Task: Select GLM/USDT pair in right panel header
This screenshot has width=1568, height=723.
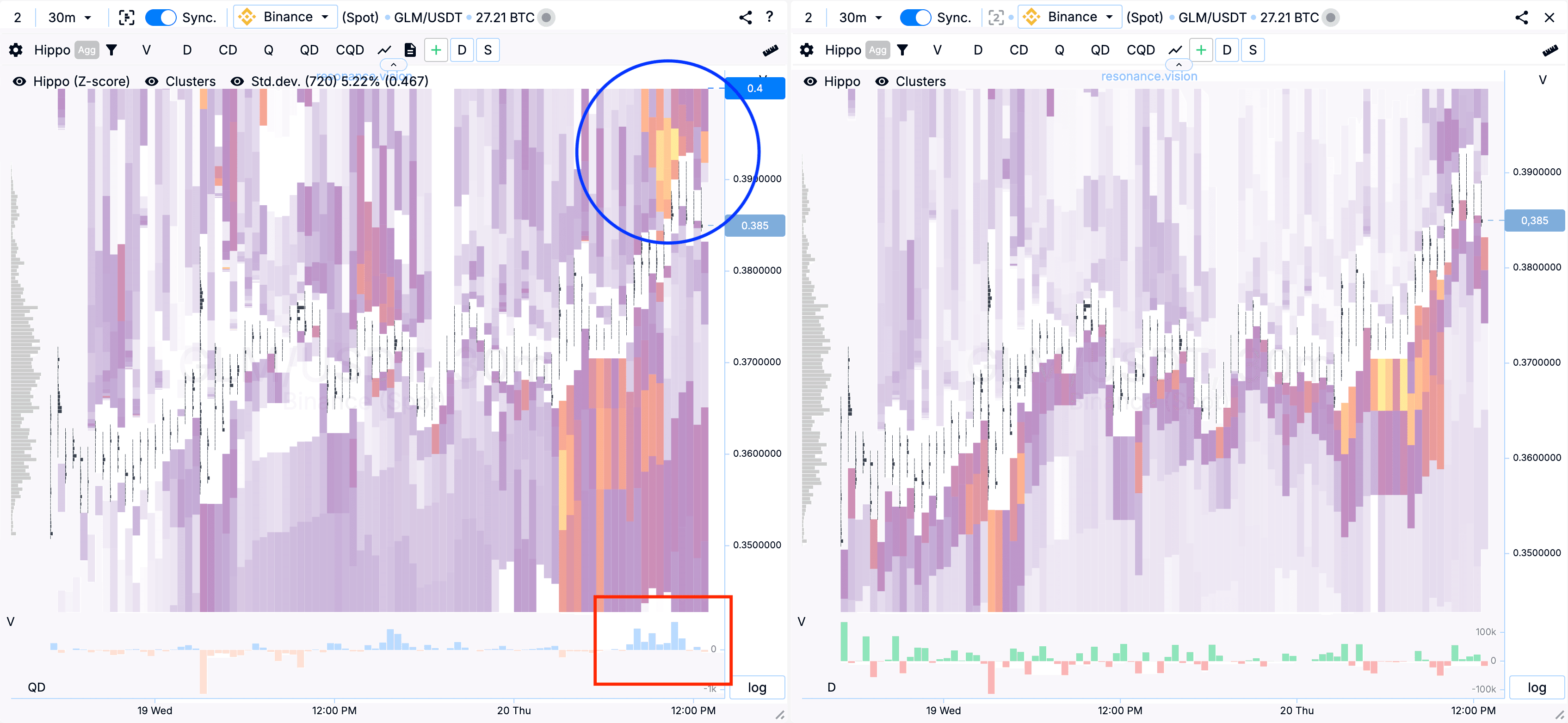Action: pyautogui.click(x=1212, y=17)
